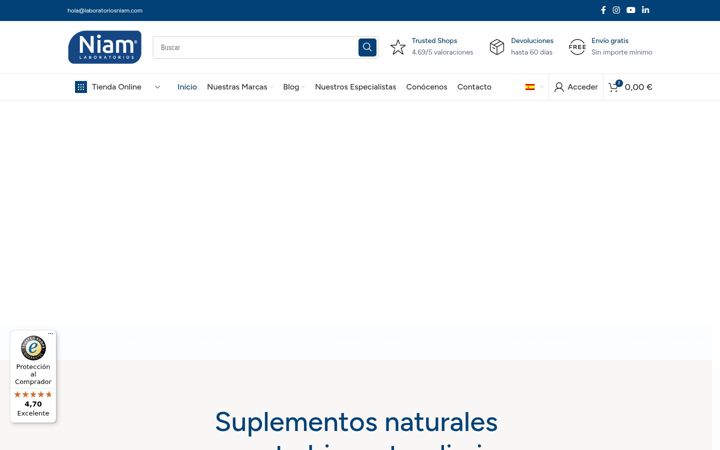Open the shopping cart icon
This screenshot has height=450, width=720.
(613, 87)
